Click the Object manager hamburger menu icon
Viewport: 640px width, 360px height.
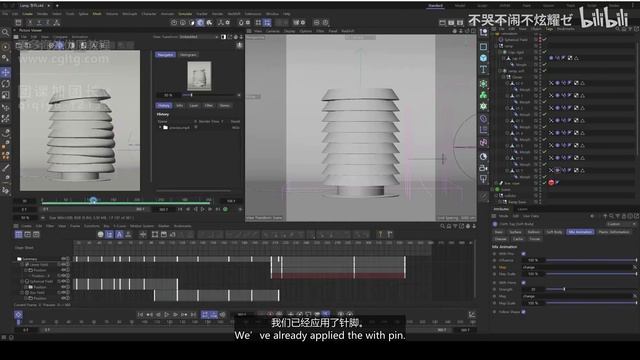[494, 29]
